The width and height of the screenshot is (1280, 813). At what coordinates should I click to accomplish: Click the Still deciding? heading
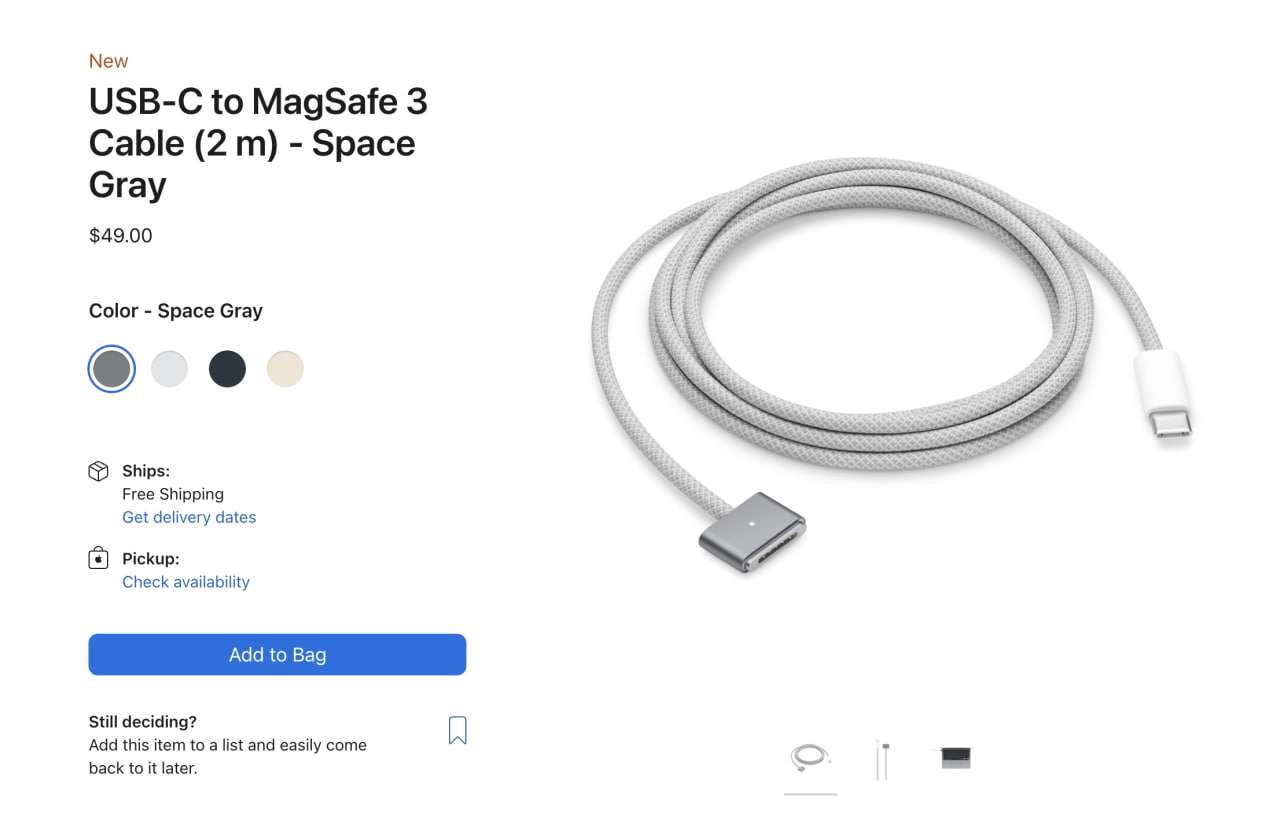tap(143, 721)
